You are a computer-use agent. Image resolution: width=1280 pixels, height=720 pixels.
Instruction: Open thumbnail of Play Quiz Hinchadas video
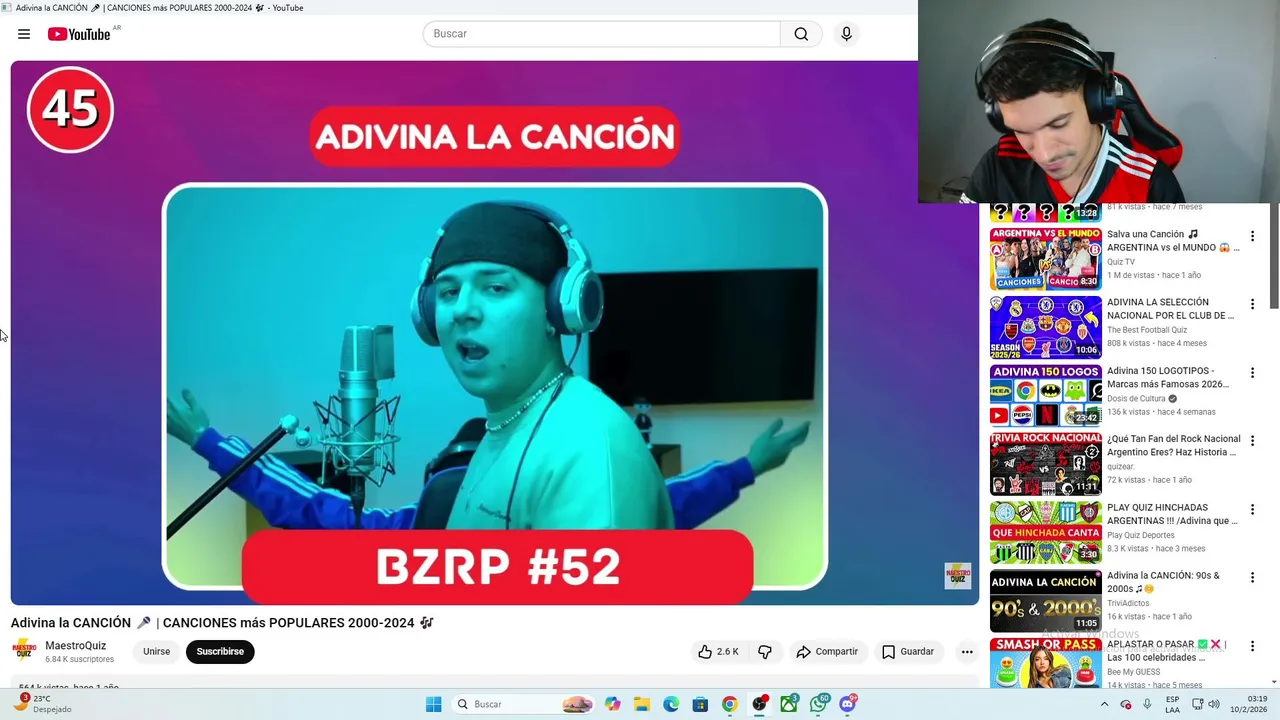coord(1046,532)
